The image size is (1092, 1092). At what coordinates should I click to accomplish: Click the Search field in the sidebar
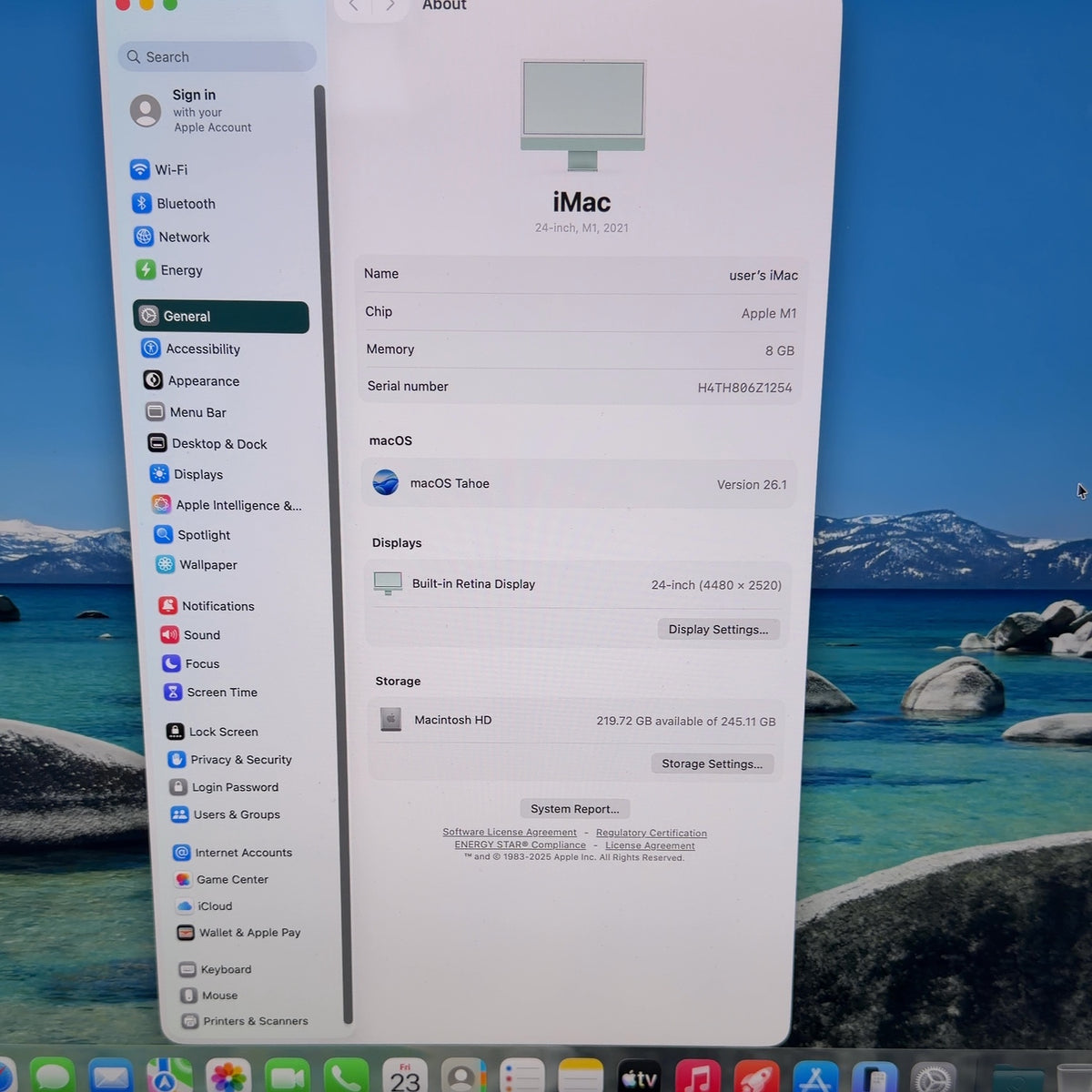coord(217,56)
